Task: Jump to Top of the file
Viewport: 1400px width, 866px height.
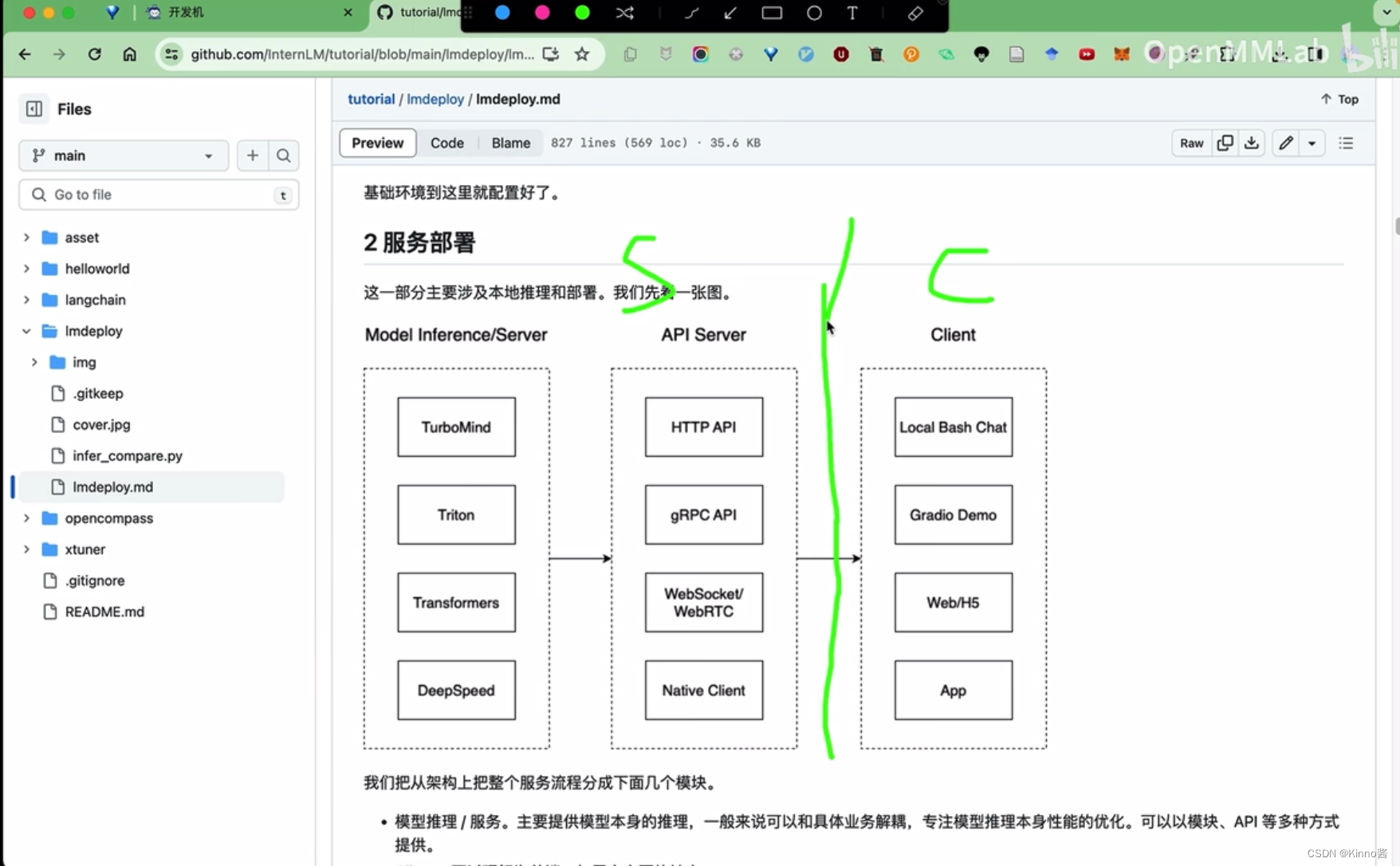Action: 1340,99
